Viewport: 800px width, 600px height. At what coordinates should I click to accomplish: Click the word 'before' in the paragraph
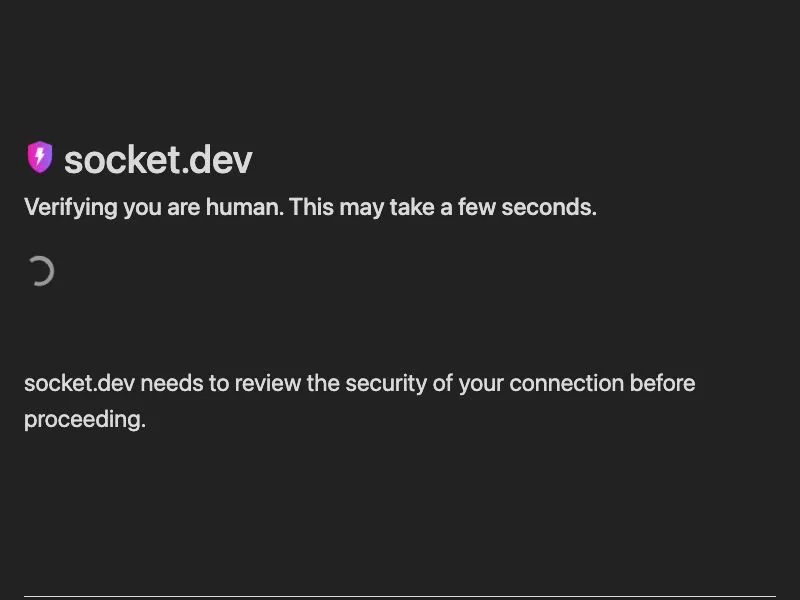coord(662,383)
